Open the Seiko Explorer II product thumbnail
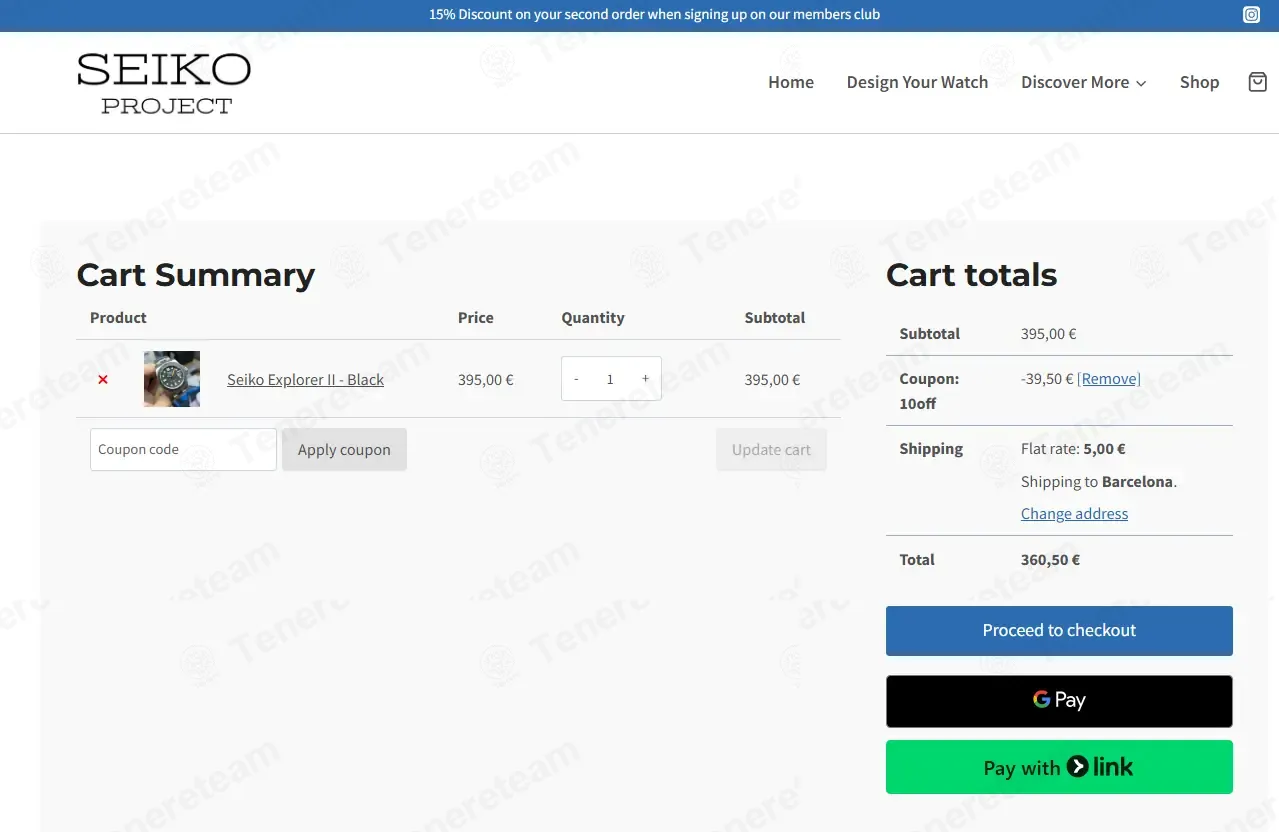This screenshot has width=1279, height=832. tap(172, 379)
